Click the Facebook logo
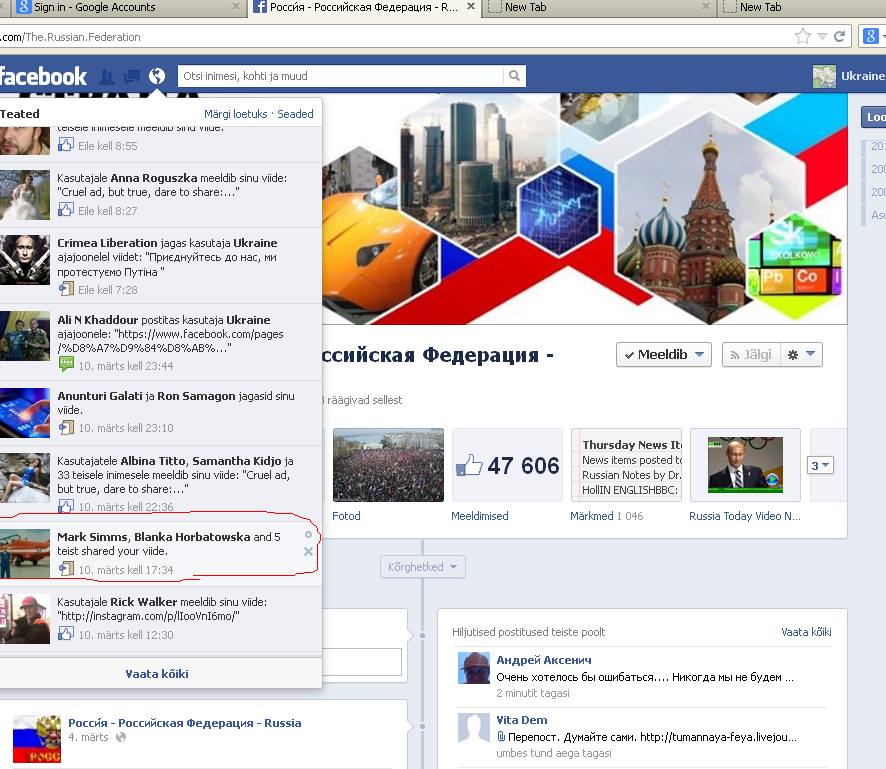Screen dimensions: 886x769 point(42,76)
